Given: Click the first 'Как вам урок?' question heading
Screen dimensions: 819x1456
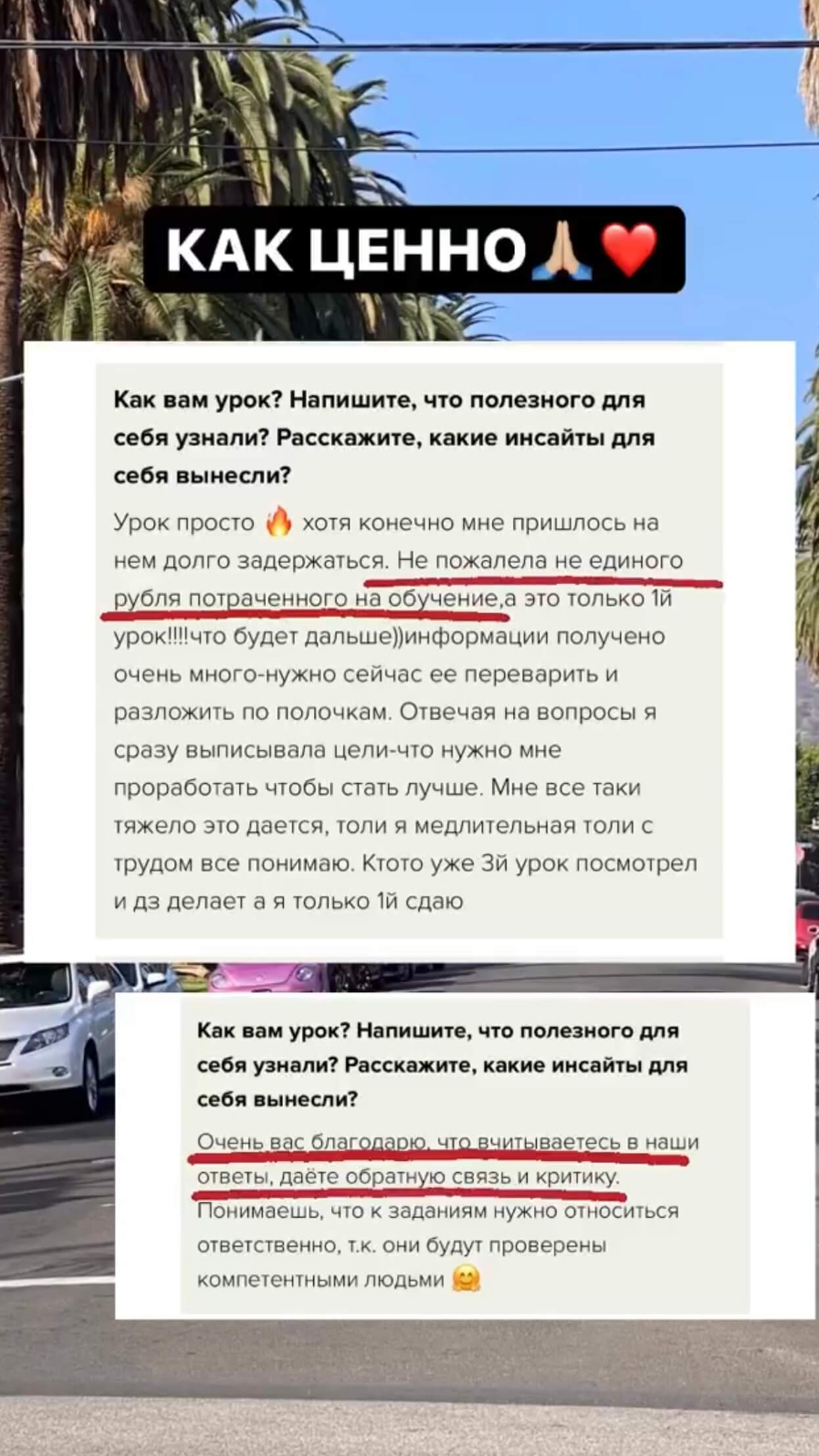Looking at the screenshot, I should (384, 438).
